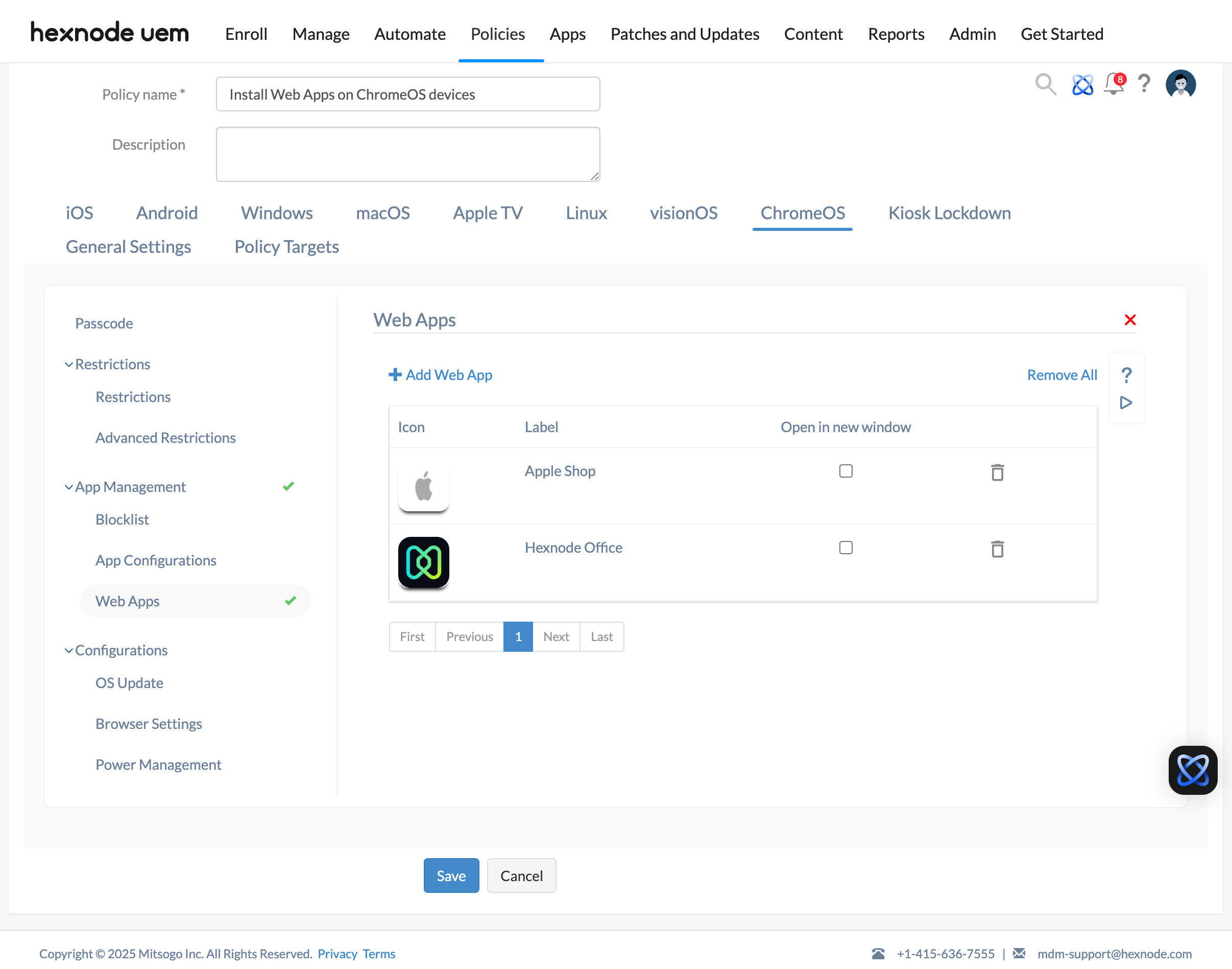Click the search magnifier icon

(1045, 84)
